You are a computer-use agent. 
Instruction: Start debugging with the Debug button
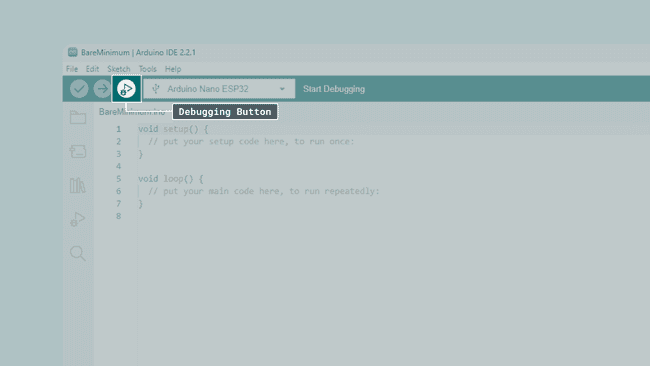pos(126,89)
